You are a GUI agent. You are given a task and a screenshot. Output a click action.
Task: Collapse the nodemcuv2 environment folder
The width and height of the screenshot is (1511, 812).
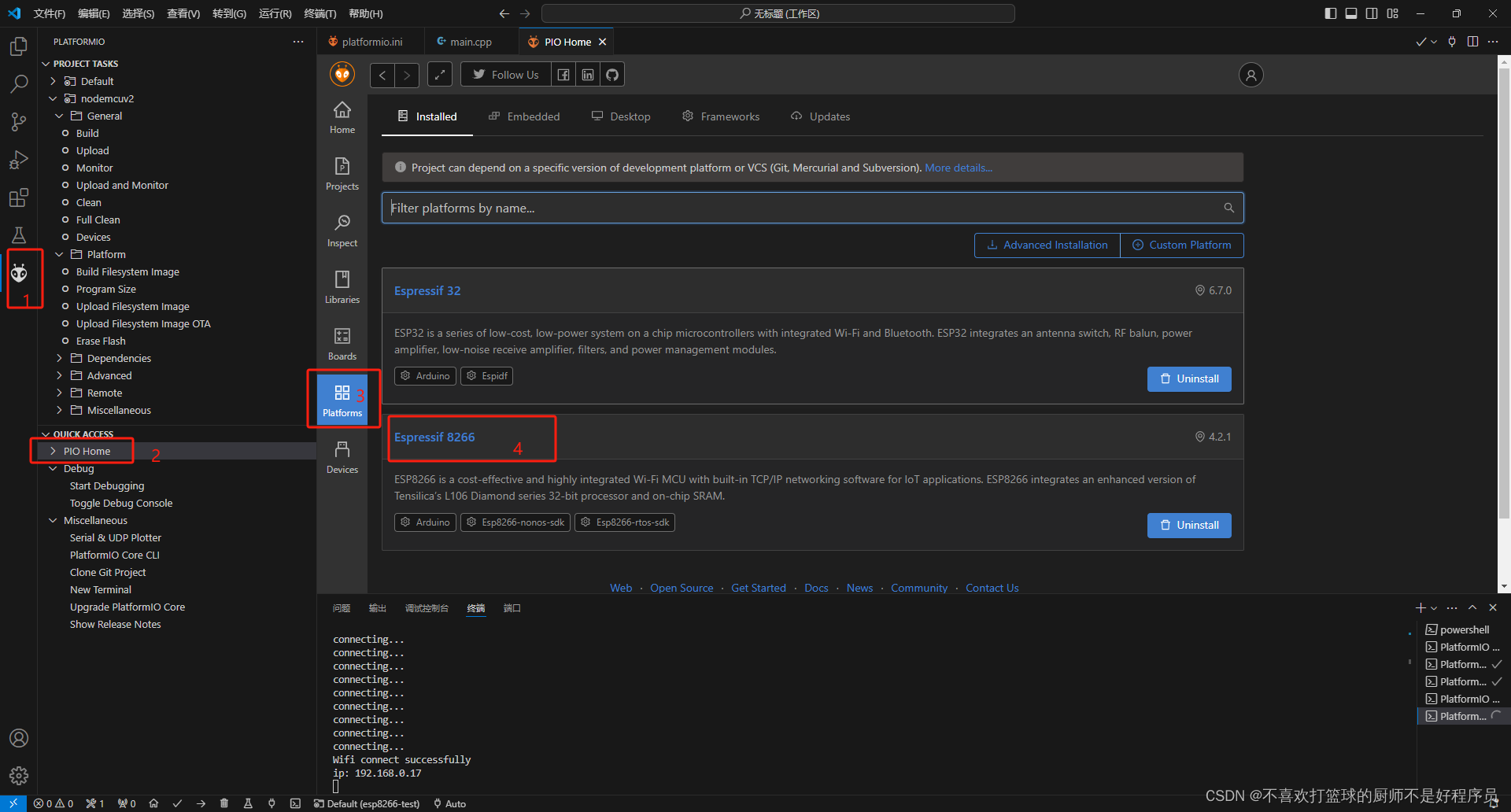53,98
